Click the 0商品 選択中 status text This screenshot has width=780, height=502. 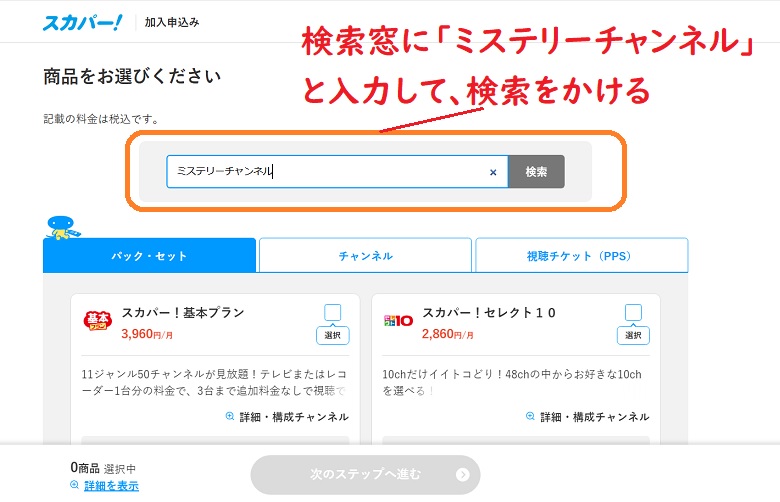[103, 468]
